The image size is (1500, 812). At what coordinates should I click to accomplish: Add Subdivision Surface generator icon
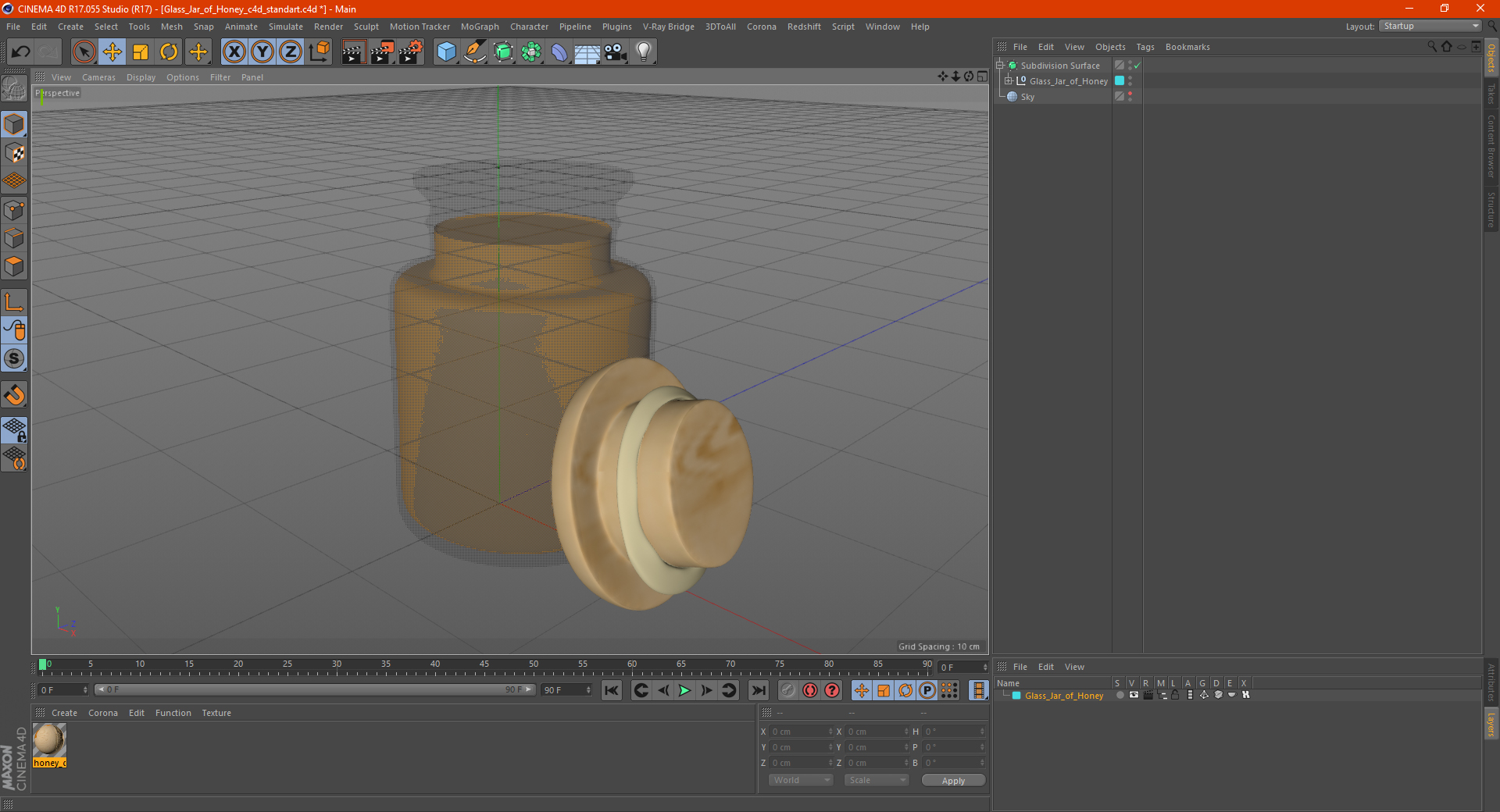click(x=503, y=52)
